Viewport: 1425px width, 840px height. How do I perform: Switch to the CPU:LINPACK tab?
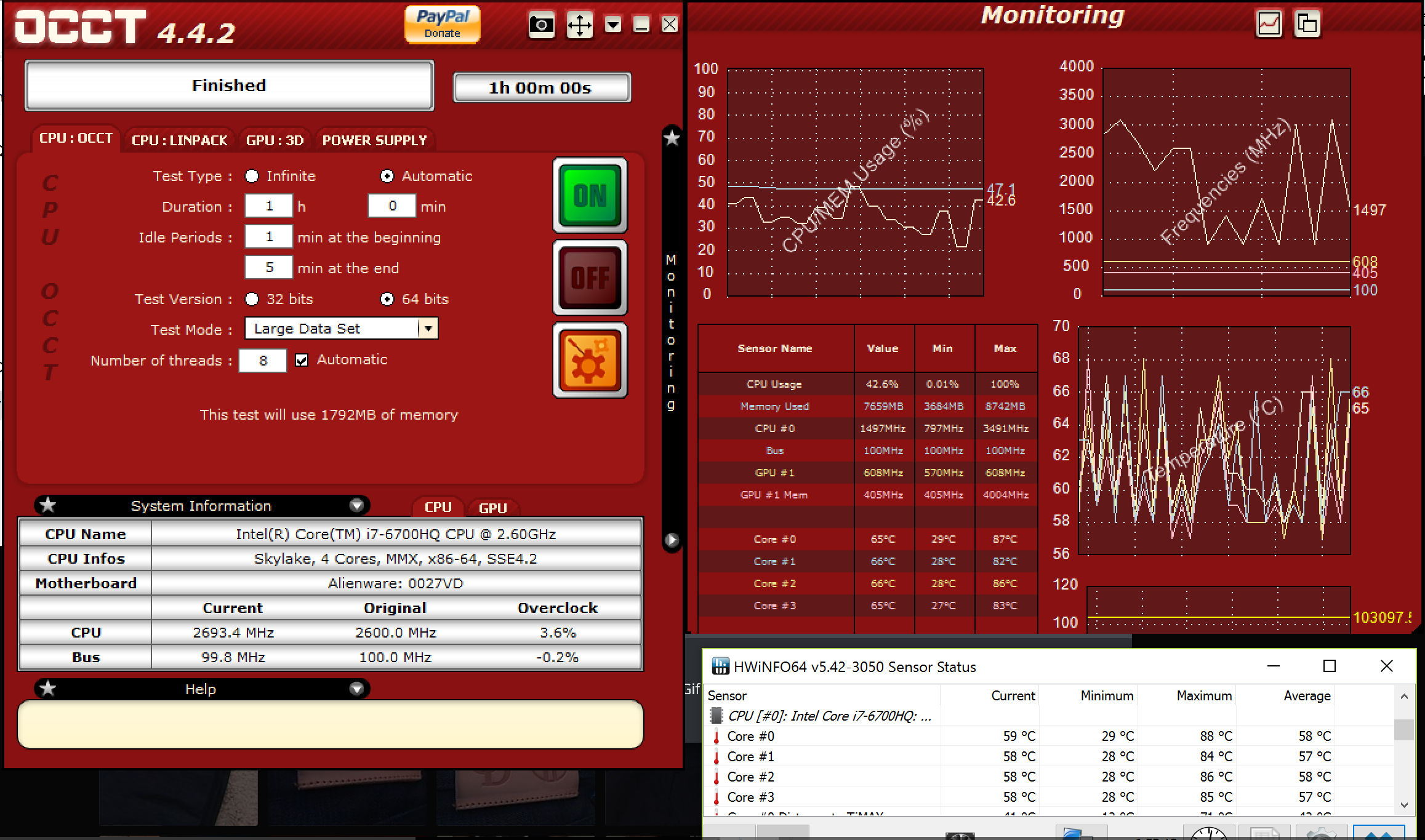(180, 140)
